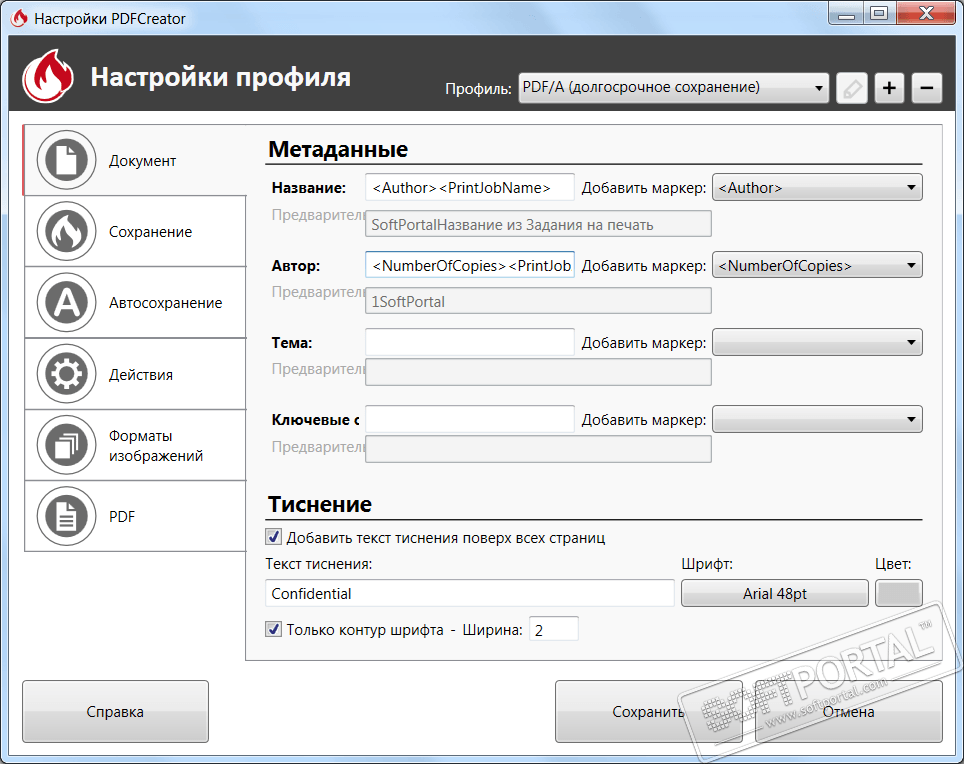Click the Отмена button
The image size is (964, 764).
[848, 711]
